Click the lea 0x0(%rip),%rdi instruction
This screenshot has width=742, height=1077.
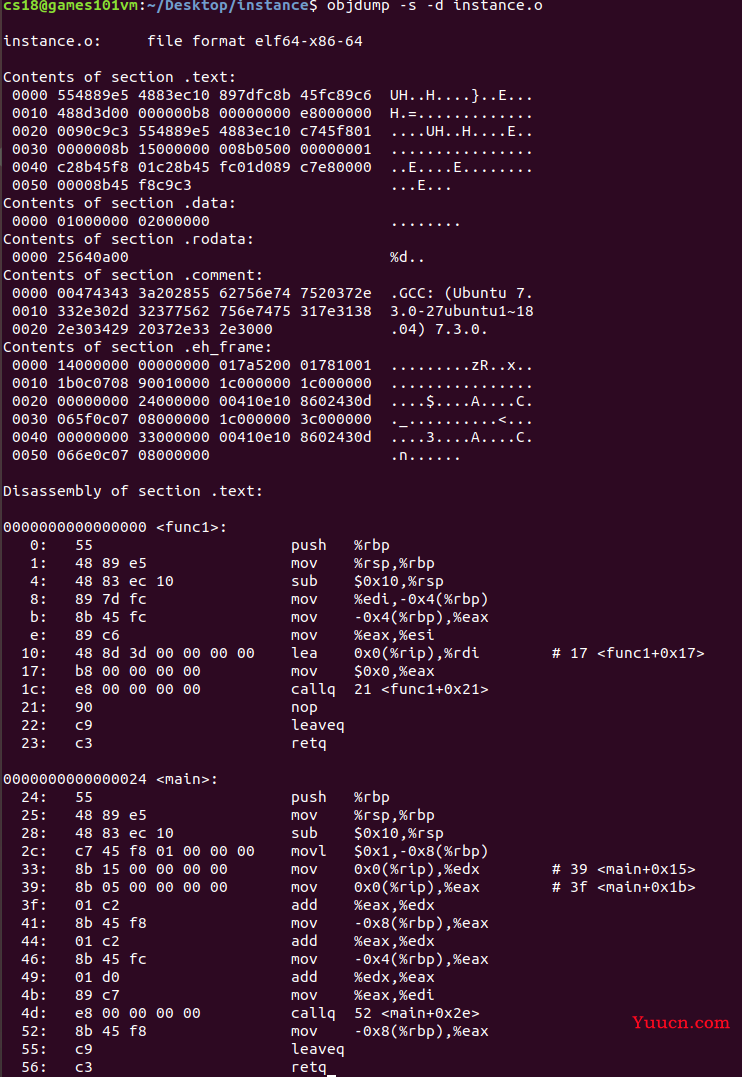tap(385, 653)
